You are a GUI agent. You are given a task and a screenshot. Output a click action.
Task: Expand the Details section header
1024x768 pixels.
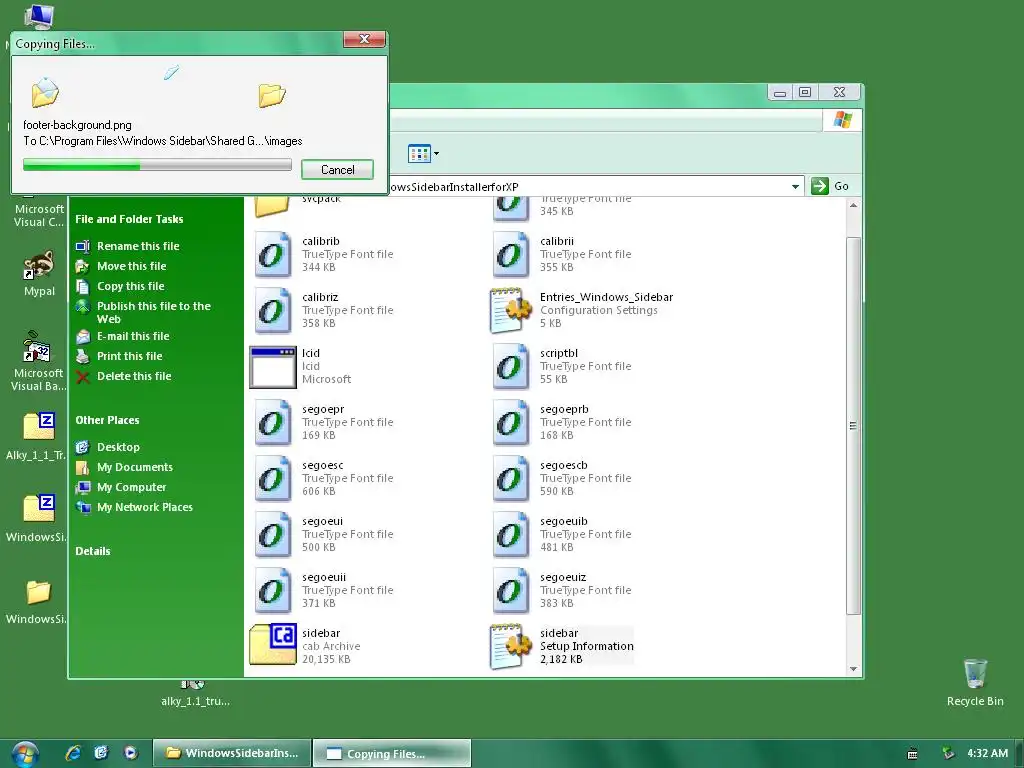(x=93, y=551)
